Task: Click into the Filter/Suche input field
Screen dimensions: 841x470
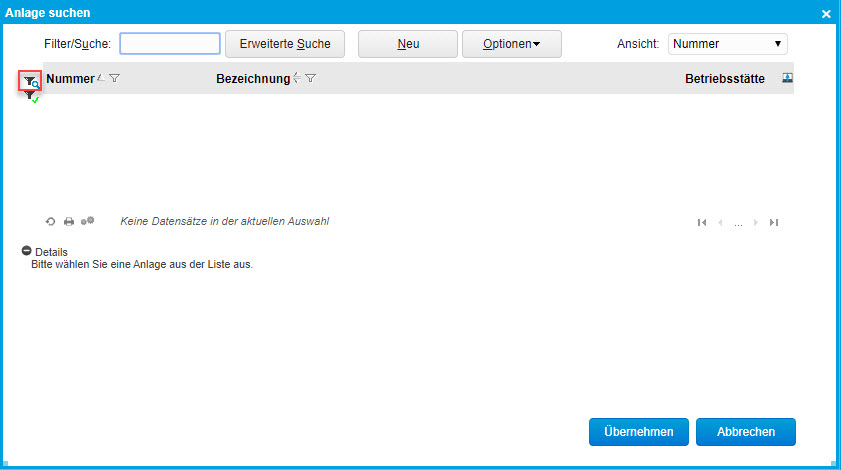Action: 170,43
